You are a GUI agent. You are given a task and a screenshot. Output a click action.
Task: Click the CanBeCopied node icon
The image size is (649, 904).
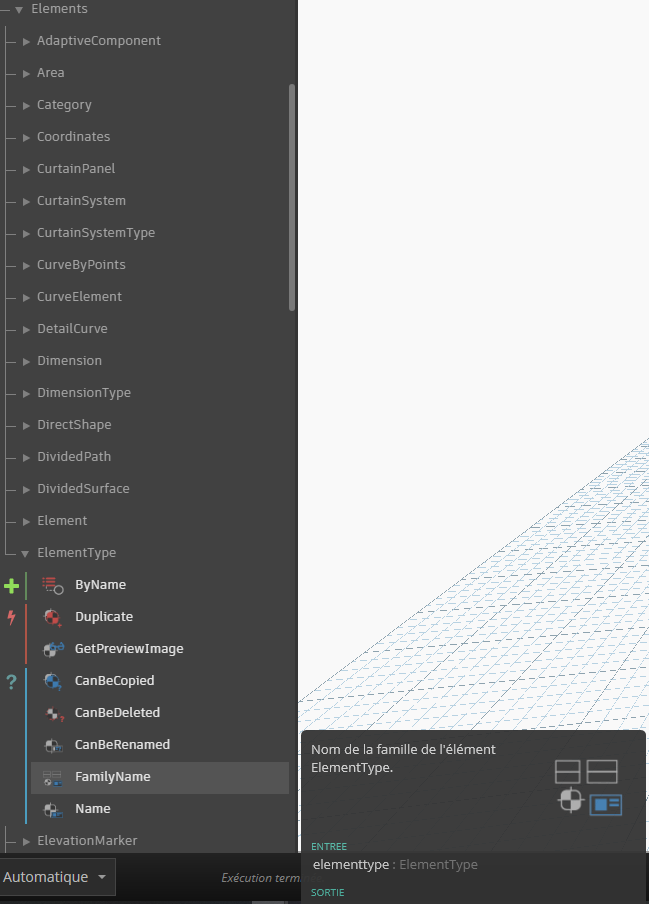point(53,681)
